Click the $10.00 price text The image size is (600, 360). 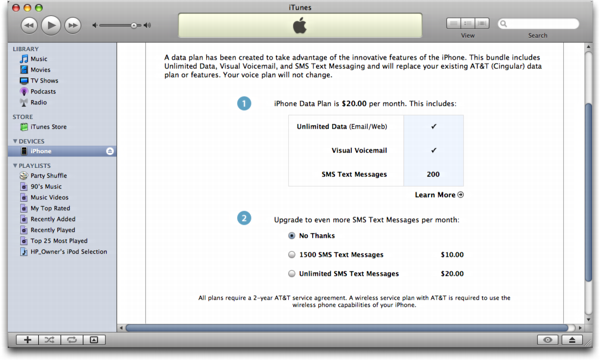(x=452, y=254)
